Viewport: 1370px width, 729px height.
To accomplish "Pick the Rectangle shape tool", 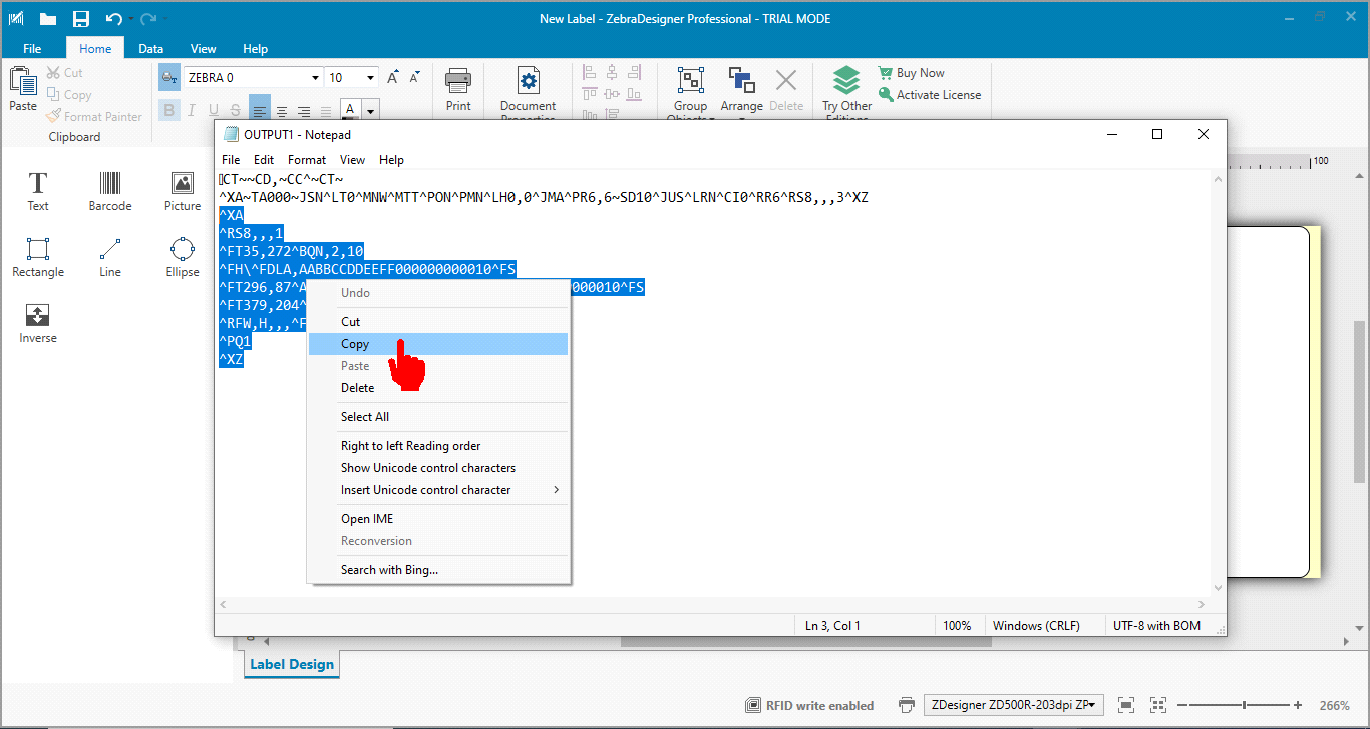I will tap(38, 257).
